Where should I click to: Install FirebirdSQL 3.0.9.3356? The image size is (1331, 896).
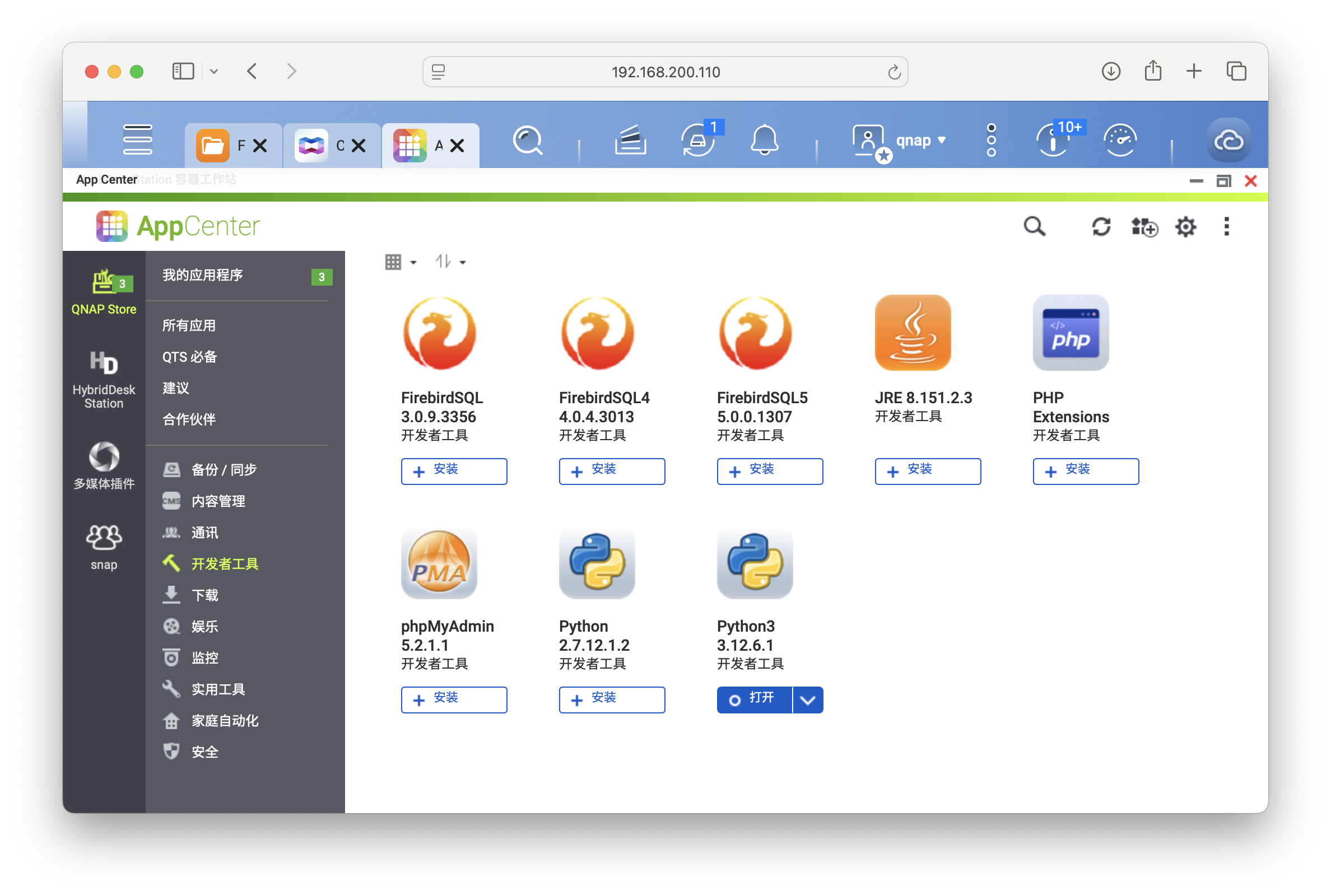coord(454,471)
